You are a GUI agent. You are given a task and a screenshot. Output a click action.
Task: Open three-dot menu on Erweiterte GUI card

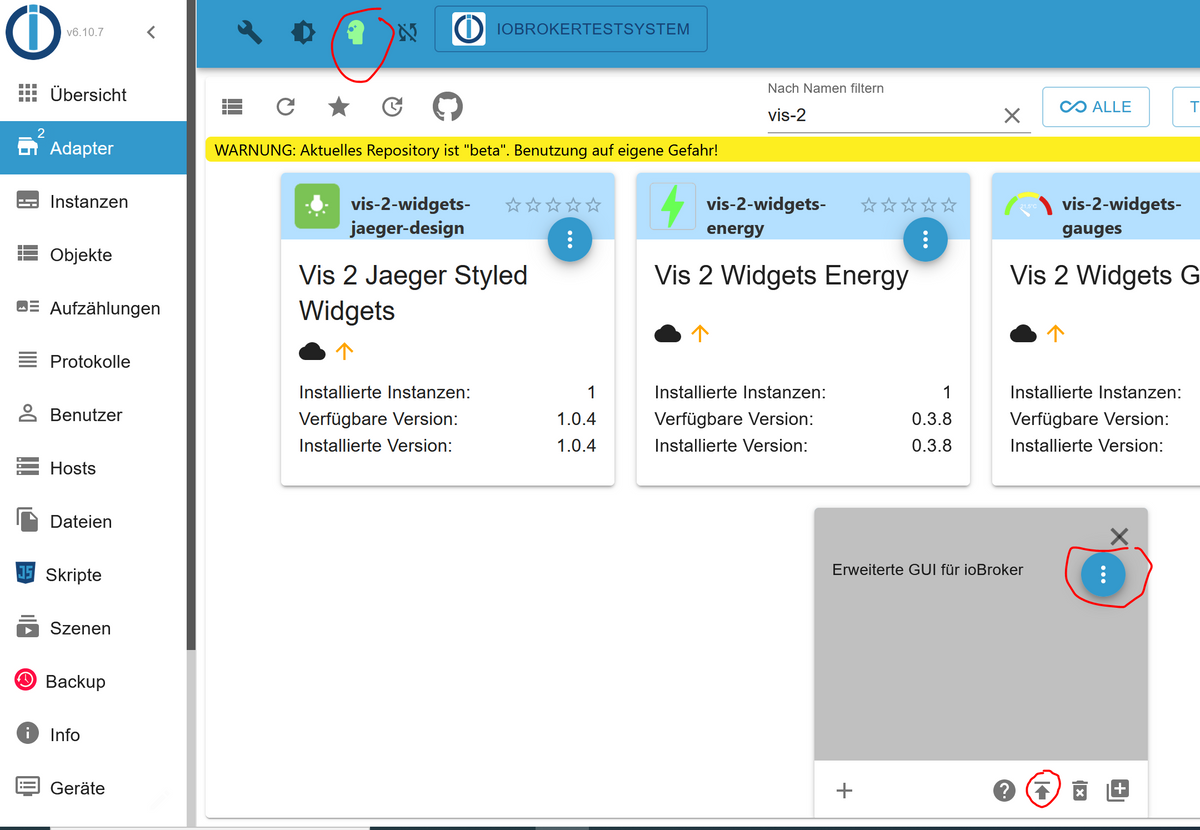pos(1103,574)
